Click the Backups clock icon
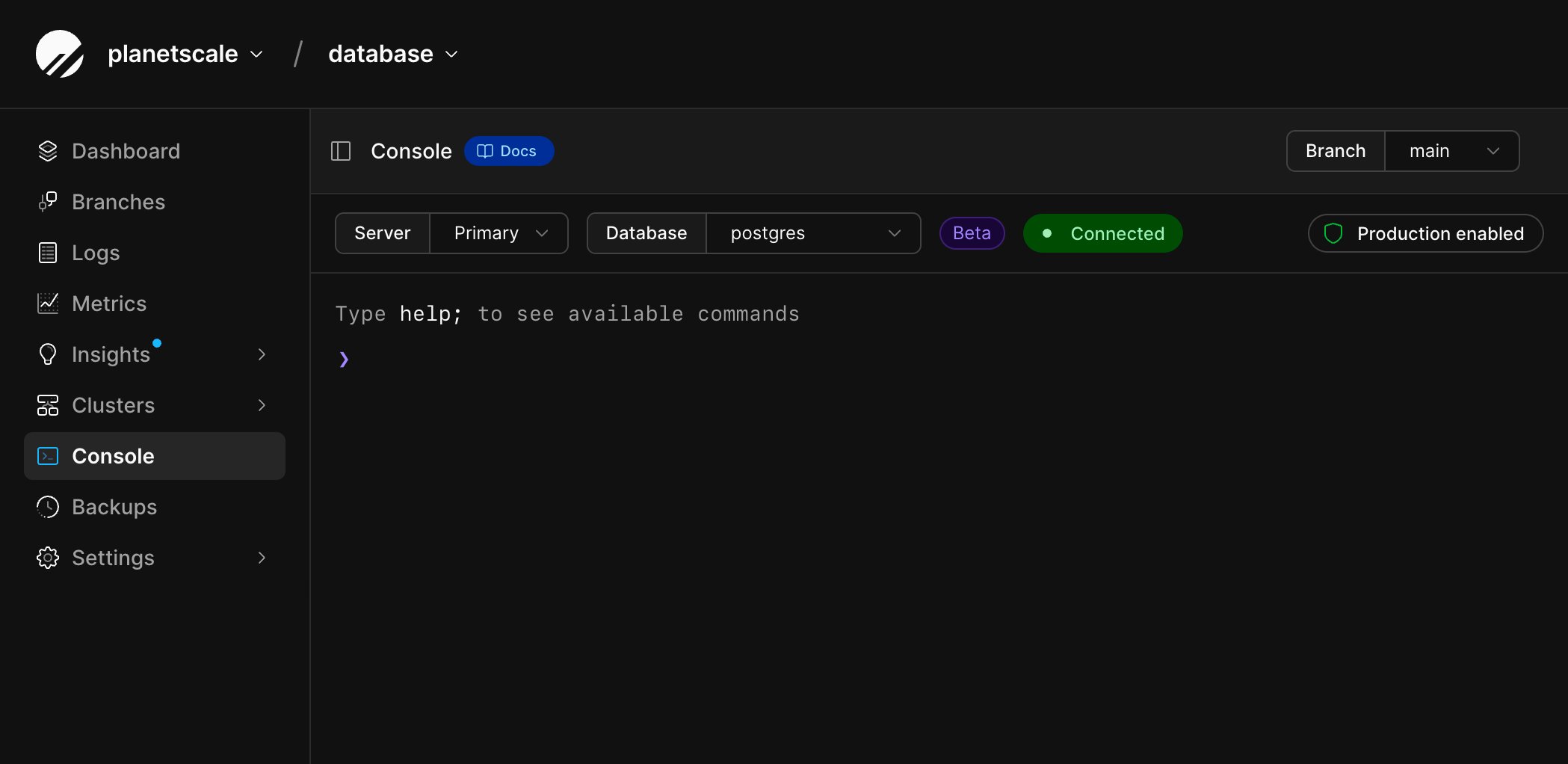Viewport: 1568px width, 764px height. 48,507
